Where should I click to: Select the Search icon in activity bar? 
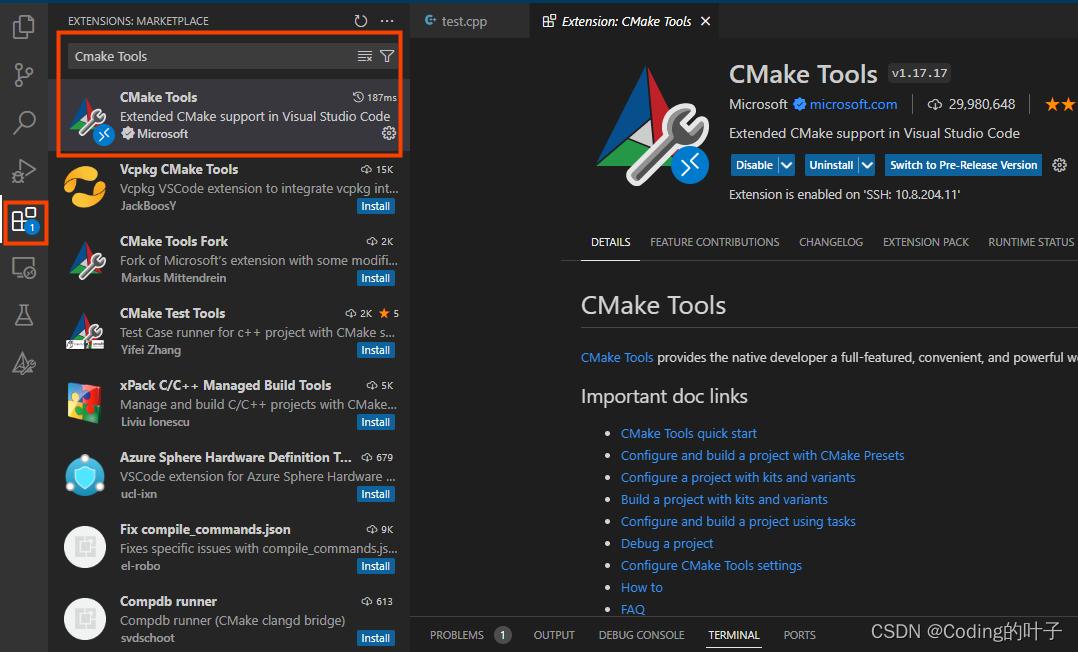click(x=23, y=122)
